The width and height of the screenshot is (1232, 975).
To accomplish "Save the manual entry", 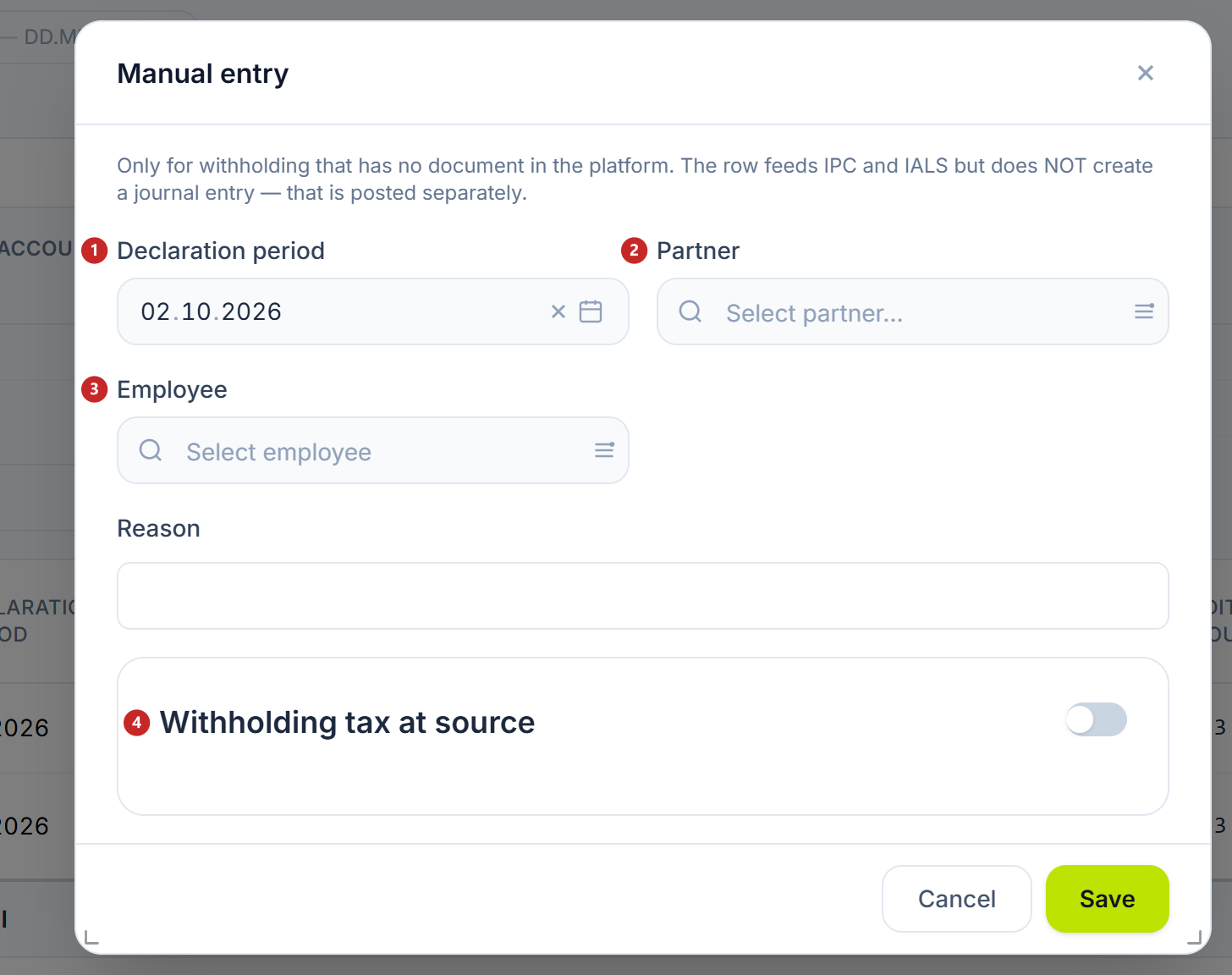I will pos(1108,899).
